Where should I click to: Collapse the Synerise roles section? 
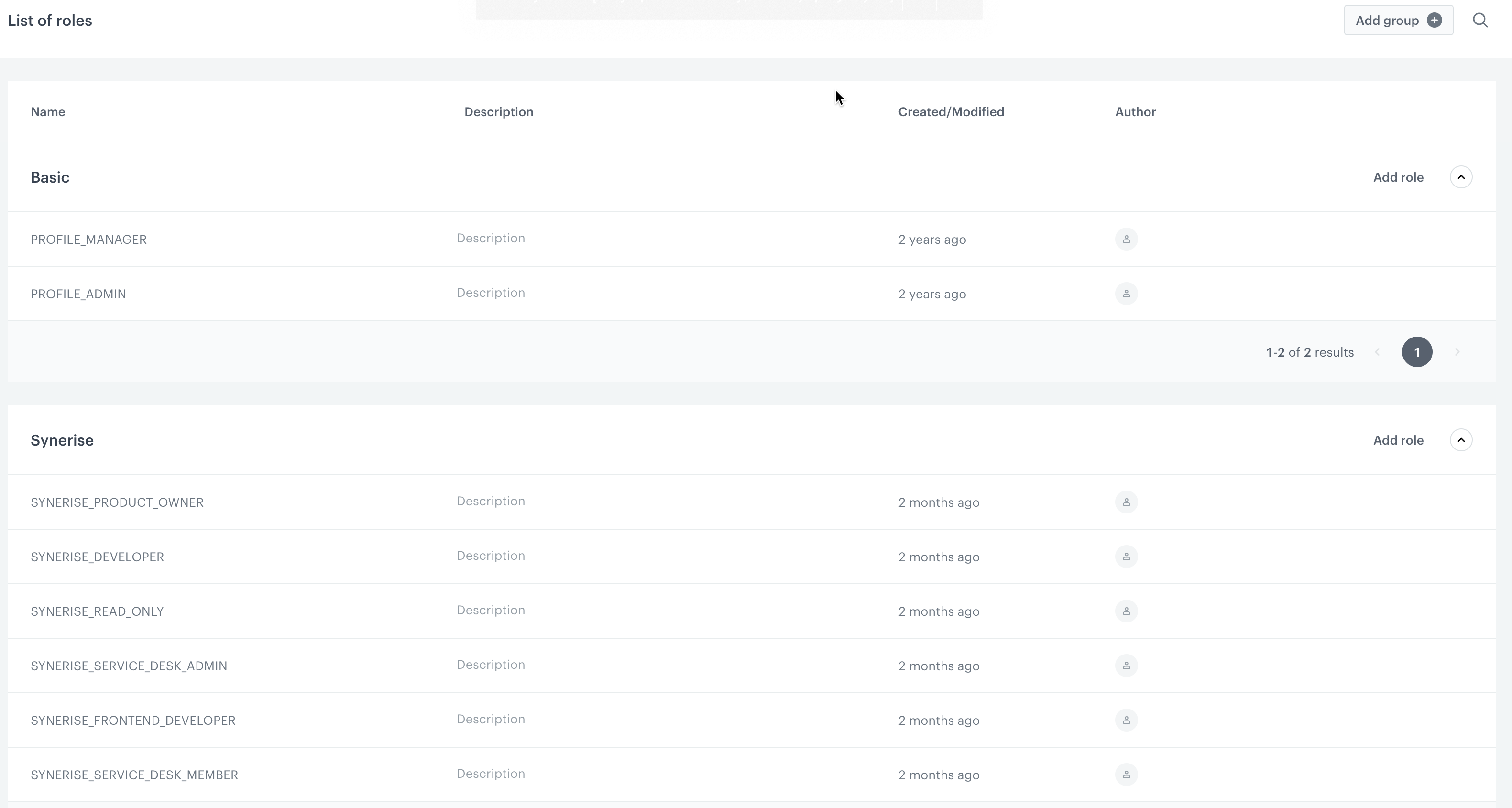[1461, 439]
